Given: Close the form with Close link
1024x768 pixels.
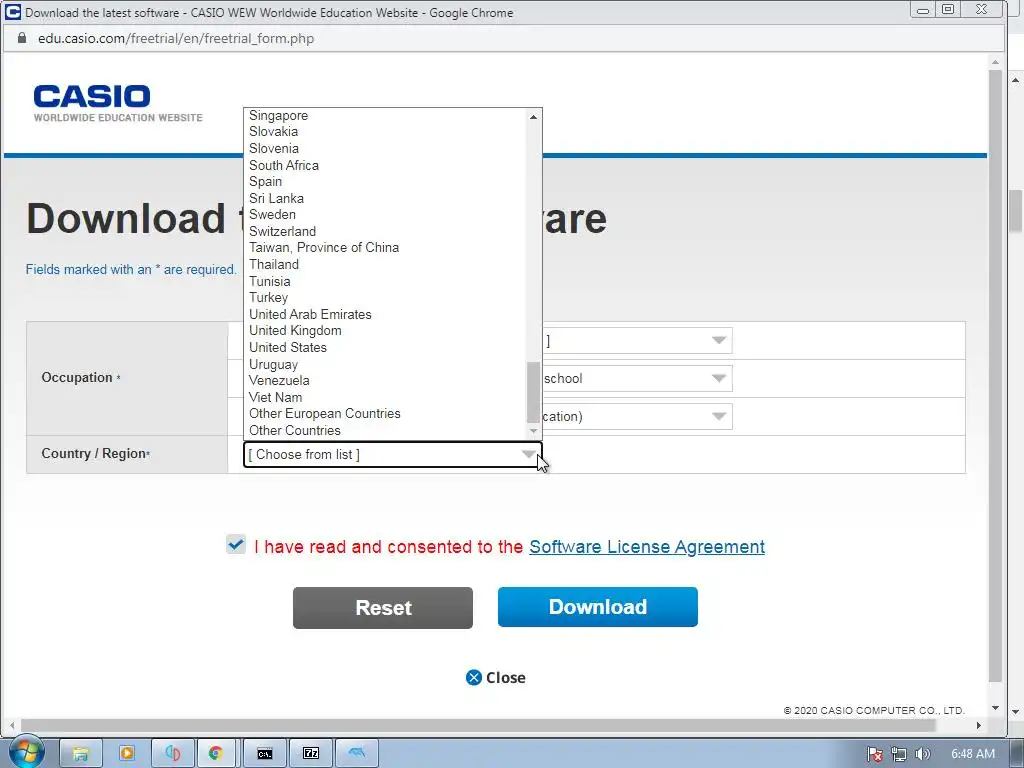Looking at the screenshot, I should coord(496,678).
